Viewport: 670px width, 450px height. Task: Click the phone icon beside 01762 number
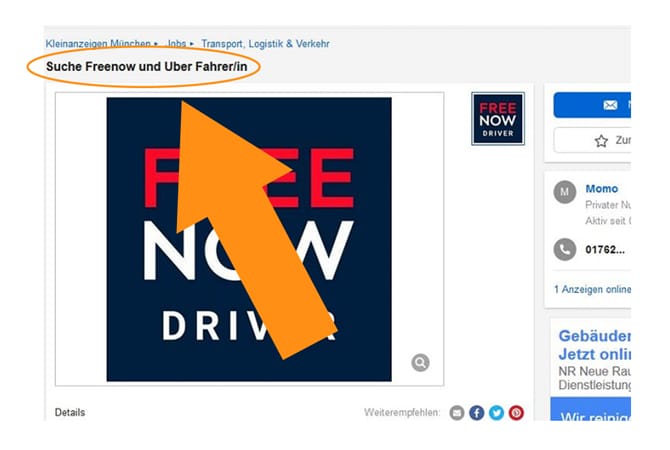pos(564,250)
